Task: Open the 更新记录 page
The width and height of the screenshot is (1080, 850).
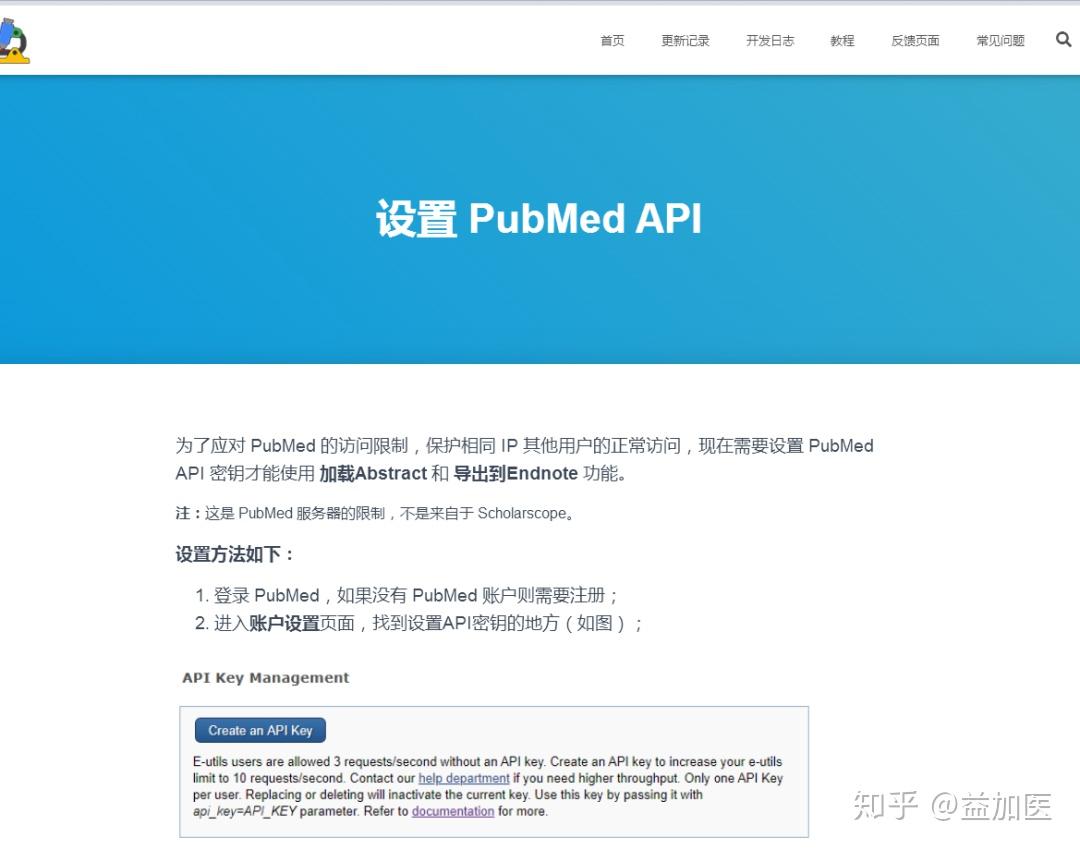Action: pyautogui.click(x=685, y=41)
